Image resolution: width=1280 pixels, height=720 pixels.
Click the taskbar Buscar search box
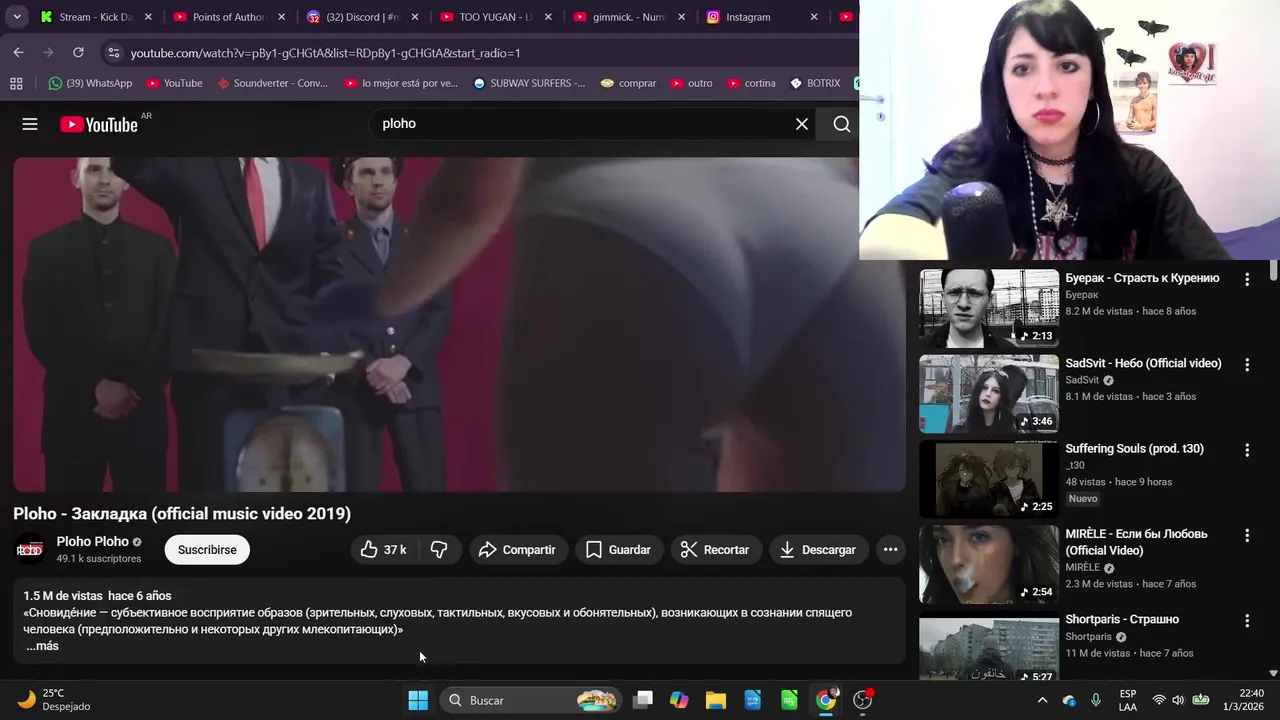pos(530,700)
